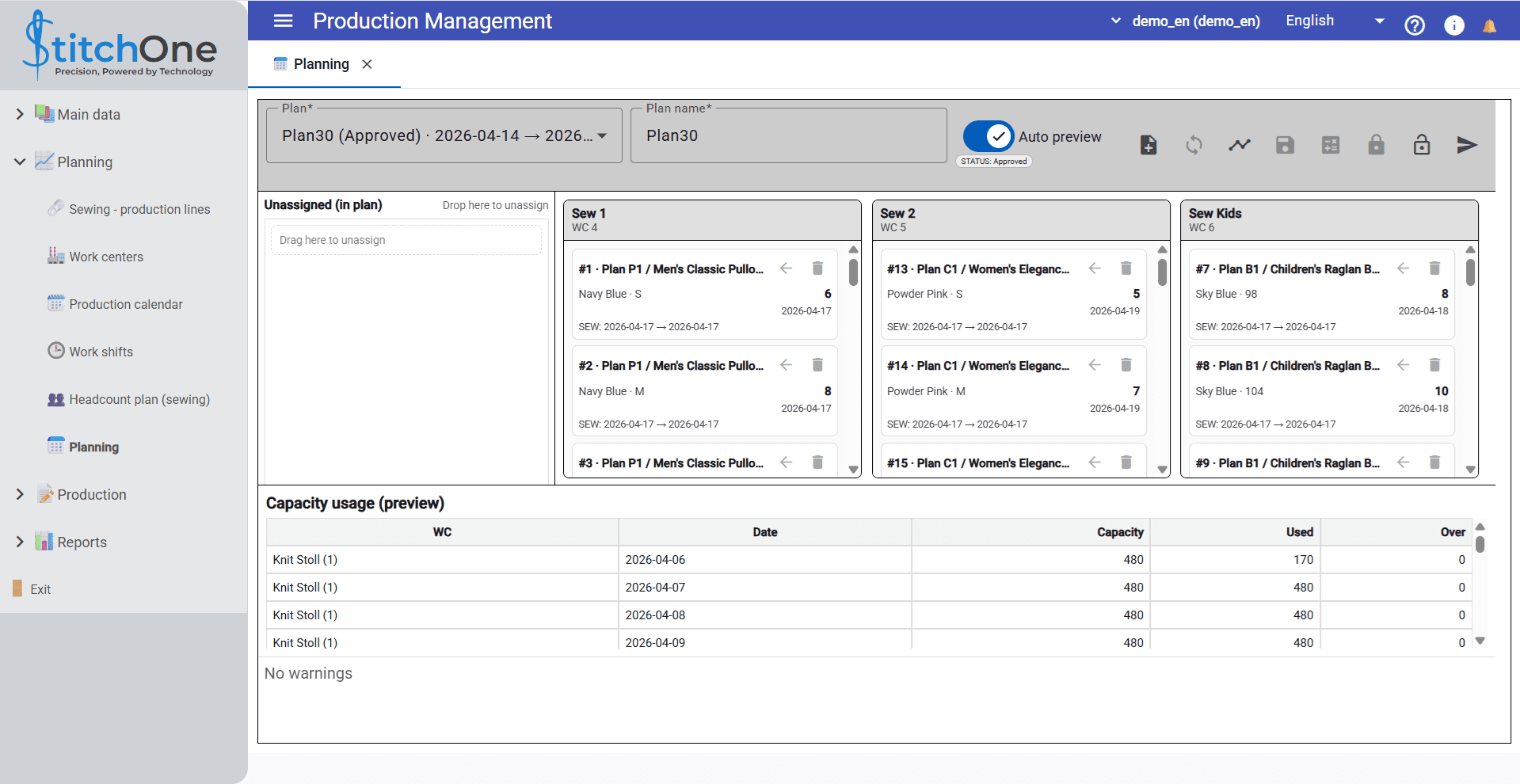
Task: Click the Sew 1 column scrollbar thumb
Action: [x=853, y=273]
